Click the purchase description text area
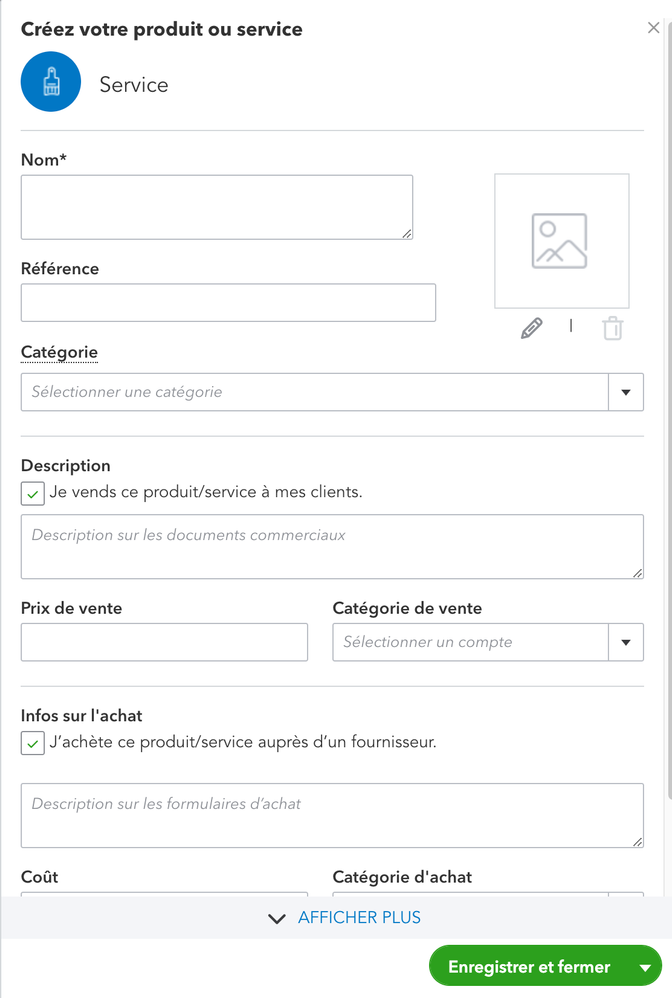The width and height of the screenshot is (672, 998). (332, 815)
